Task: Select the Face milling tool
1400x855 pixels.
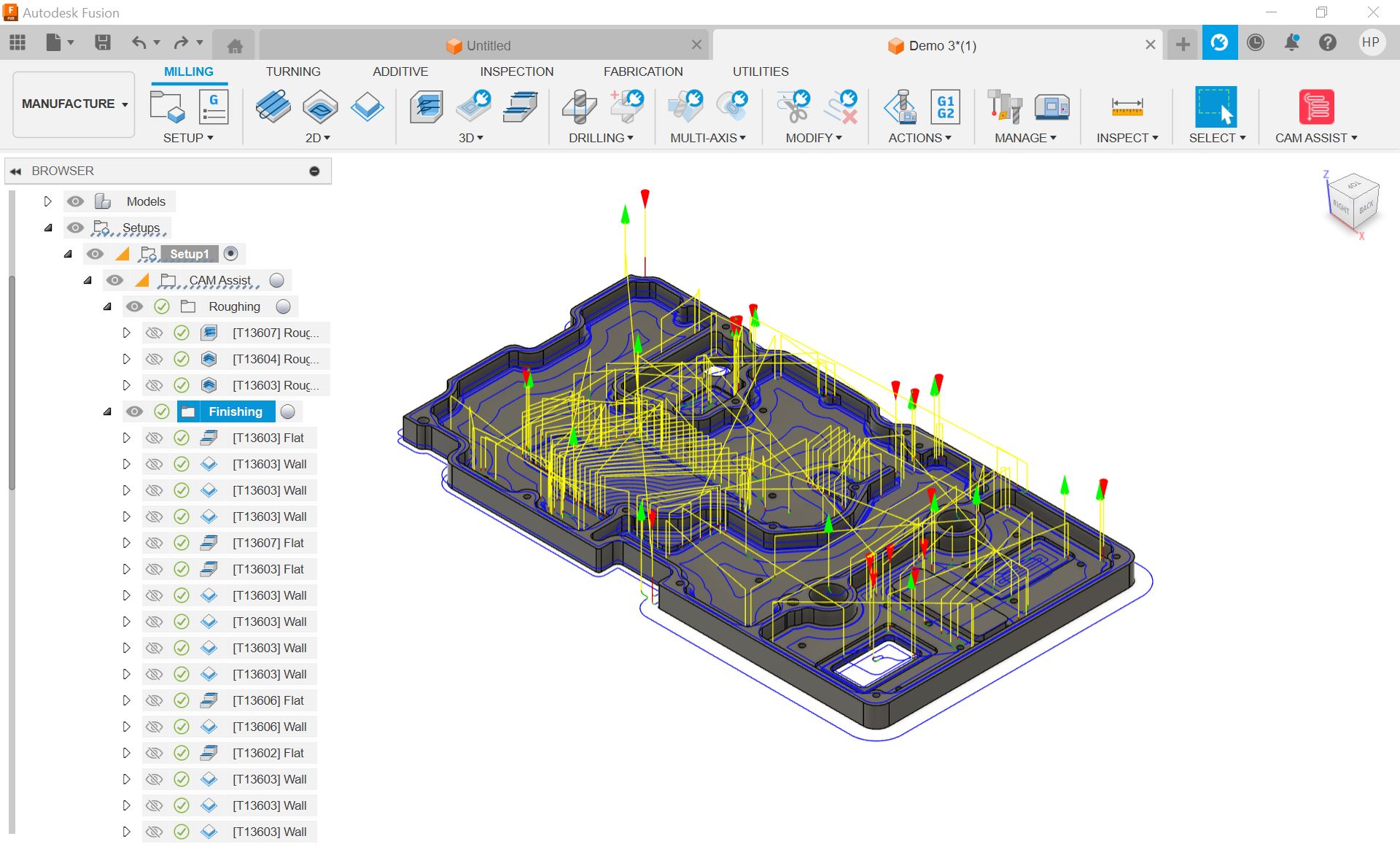Action: point(367,107)
